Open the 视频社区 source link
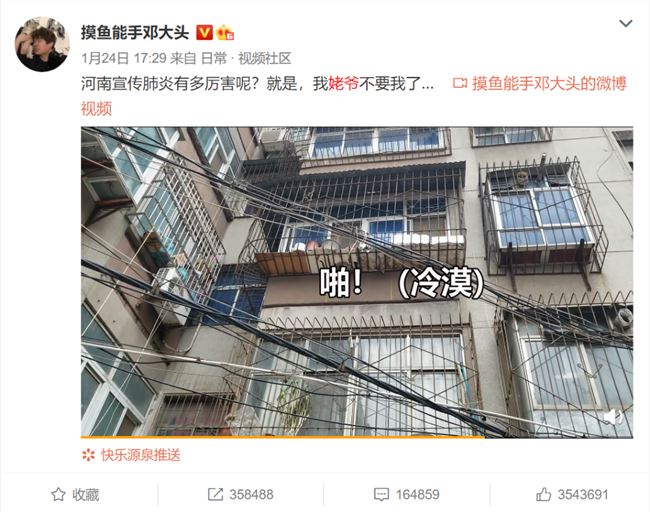 pyautogui.click(x=264, y=58)
